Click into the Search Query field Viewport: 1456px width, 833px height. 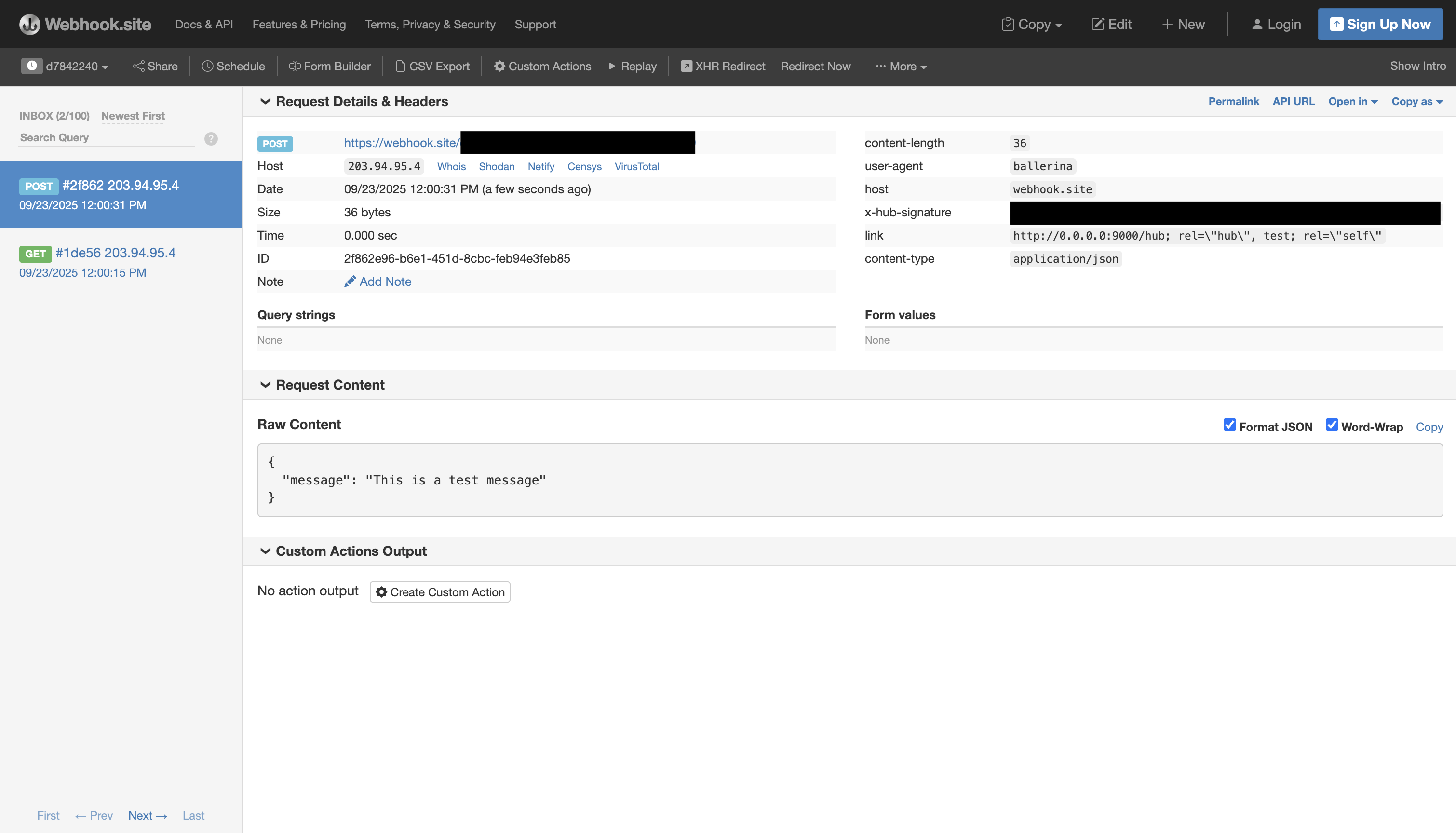(107, 138)
